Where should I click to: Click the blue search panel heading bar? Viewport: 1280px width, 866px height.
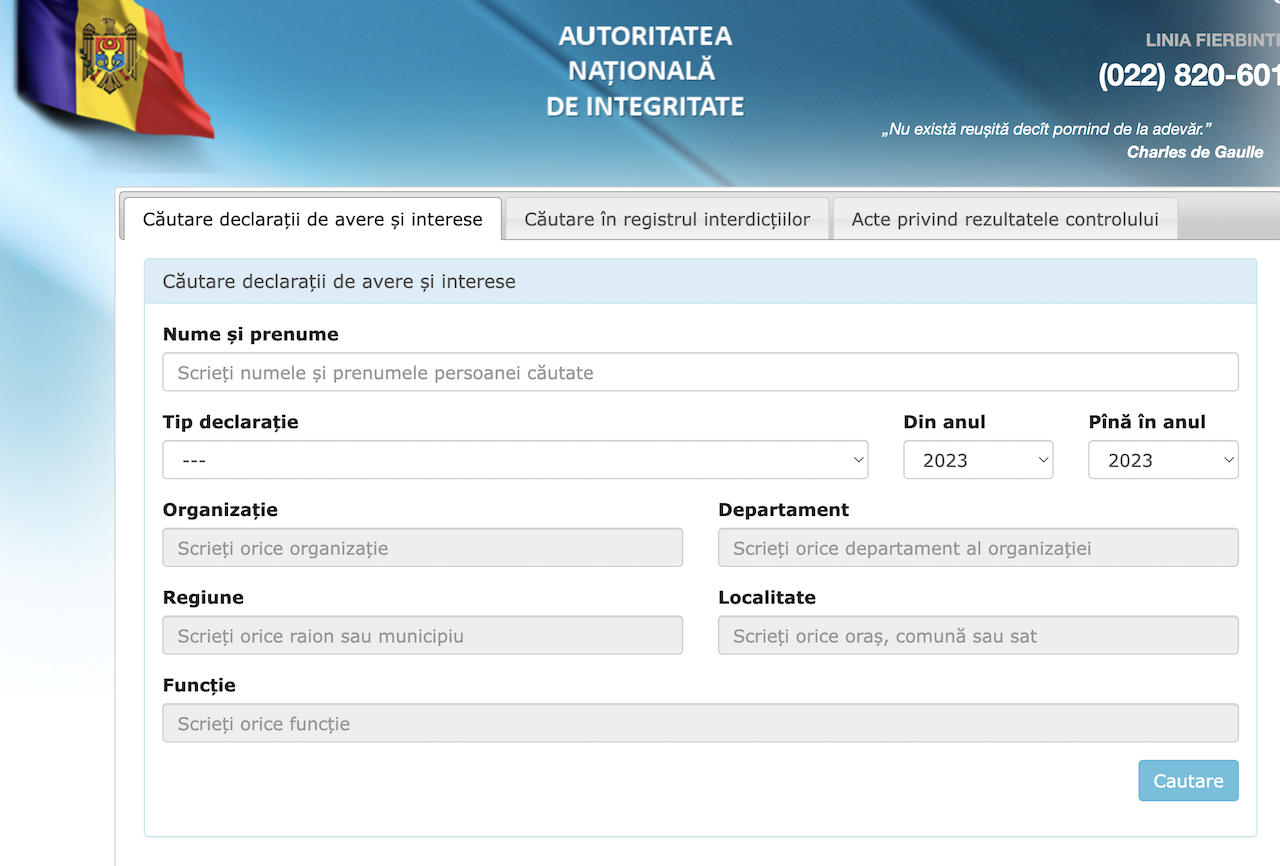click(x=700, y=282)
